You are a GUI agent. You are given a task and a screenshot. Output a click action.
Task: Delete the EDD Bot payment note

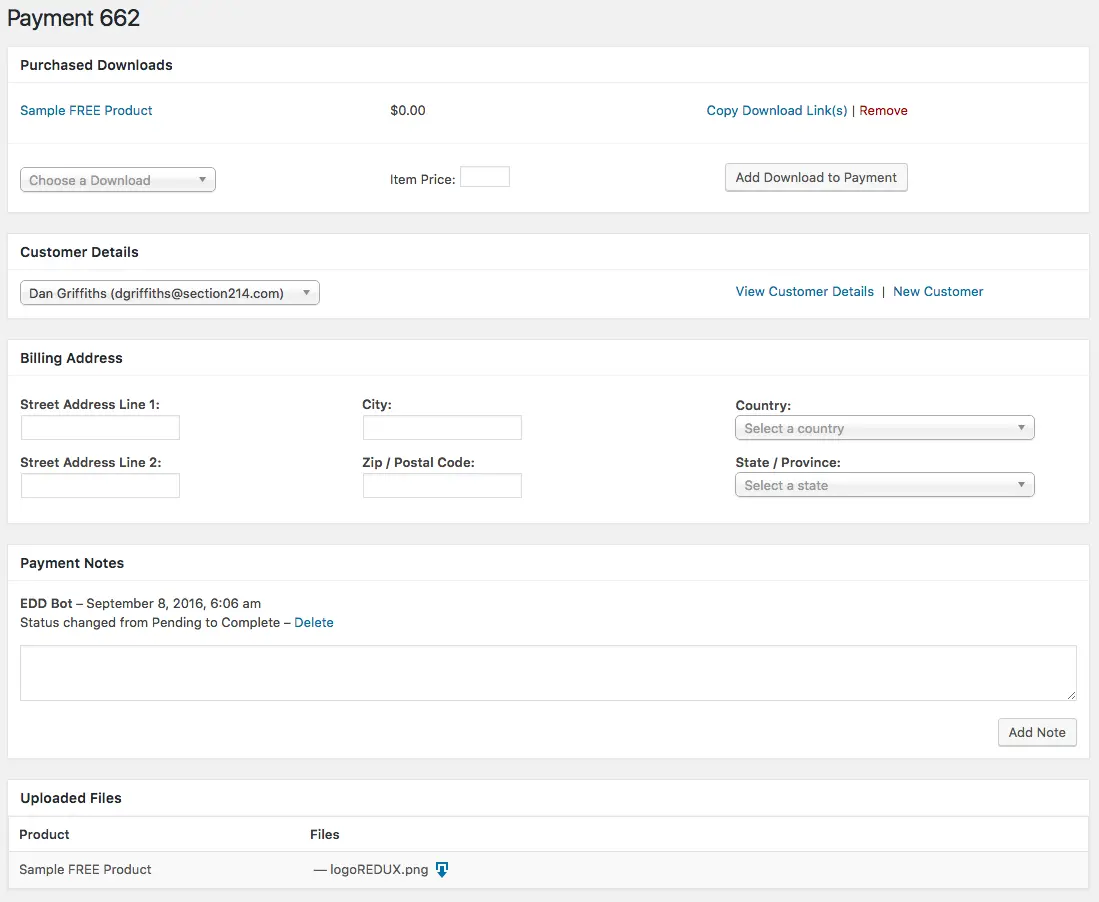[x=314, y=623]
